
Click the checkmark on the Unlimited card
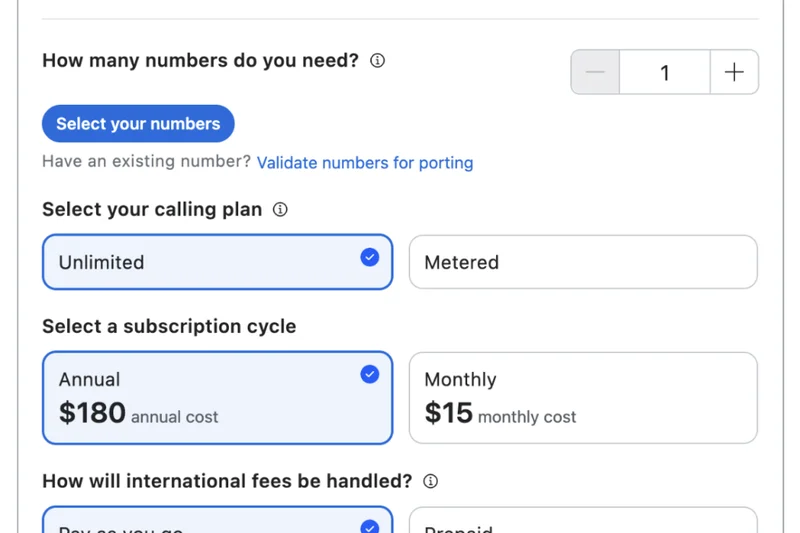pos(370,257)
